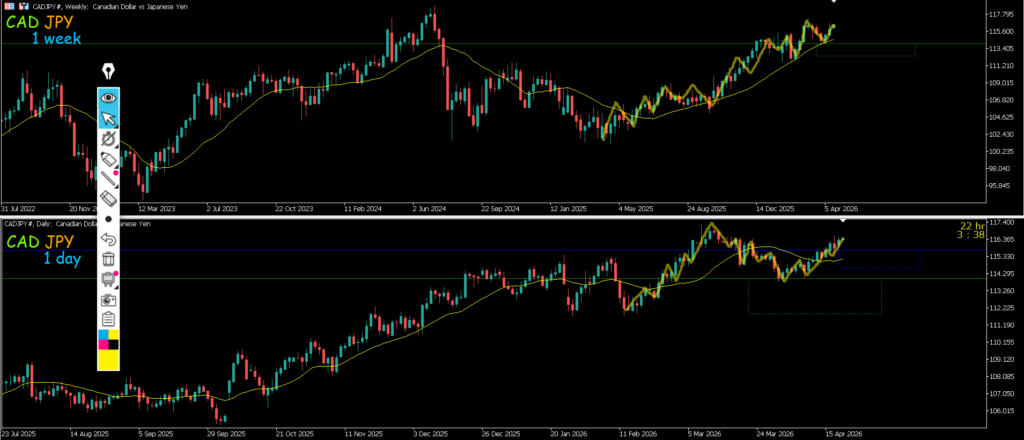The height and width of the screenshot is (440, 1024).
Task: Choose the highlighter marker tool
Action: (x=109, y=160)
